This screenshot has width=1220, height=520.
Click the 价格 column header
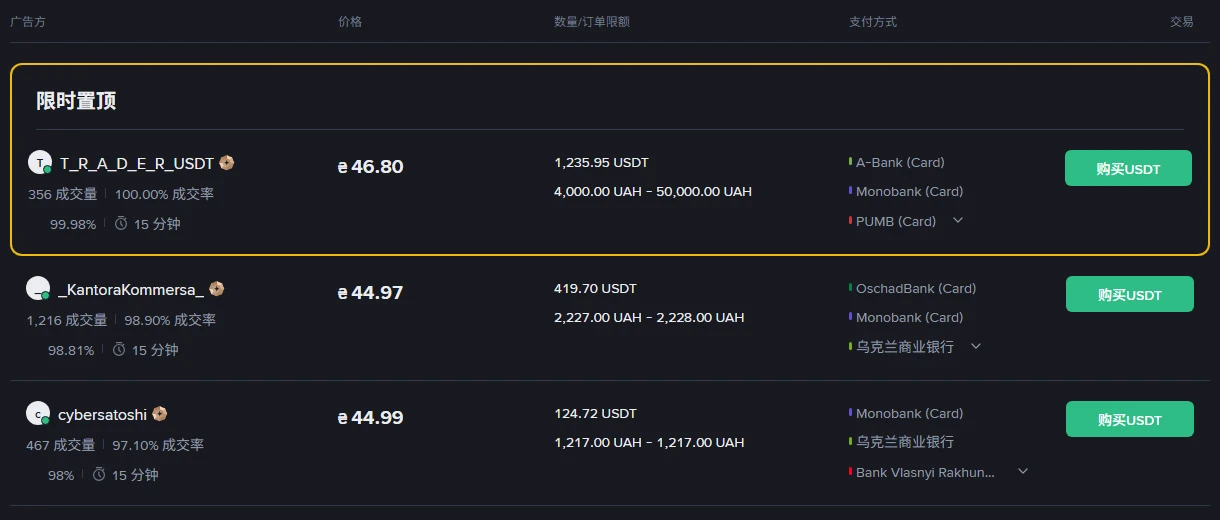(x=350, y=21)
